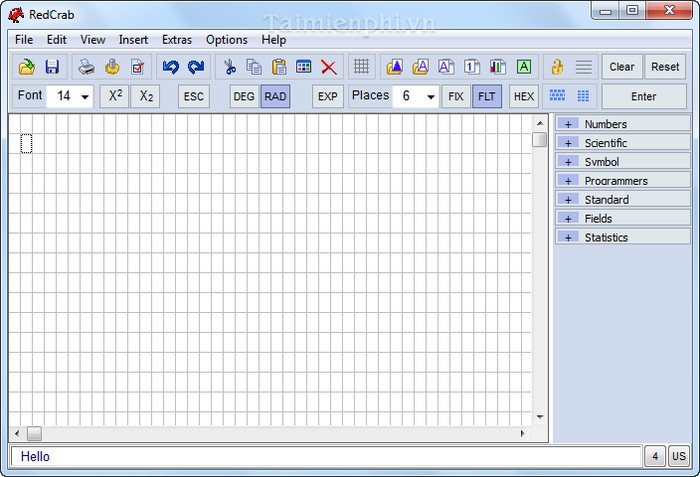Open the Font size dropdown

(84, 97)
